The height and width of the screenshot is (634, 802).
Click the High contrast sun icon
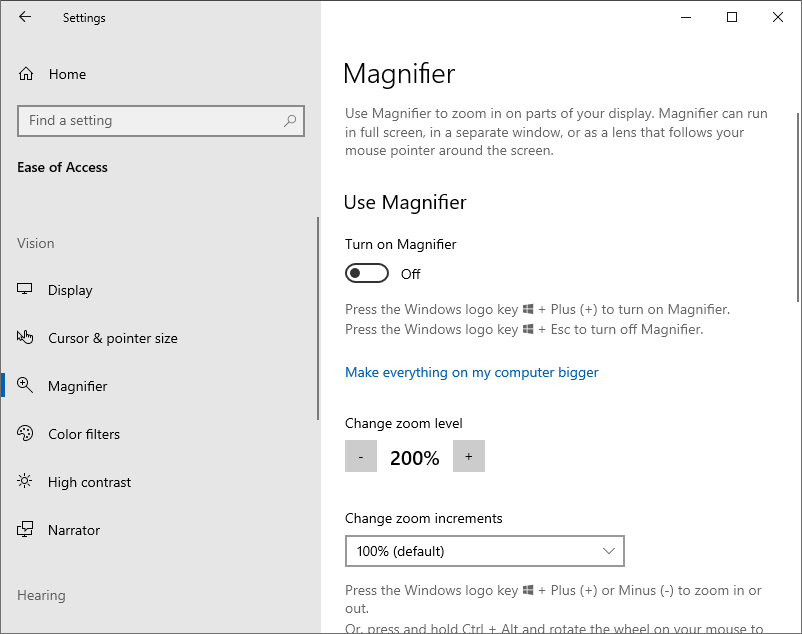pos(25,482)
